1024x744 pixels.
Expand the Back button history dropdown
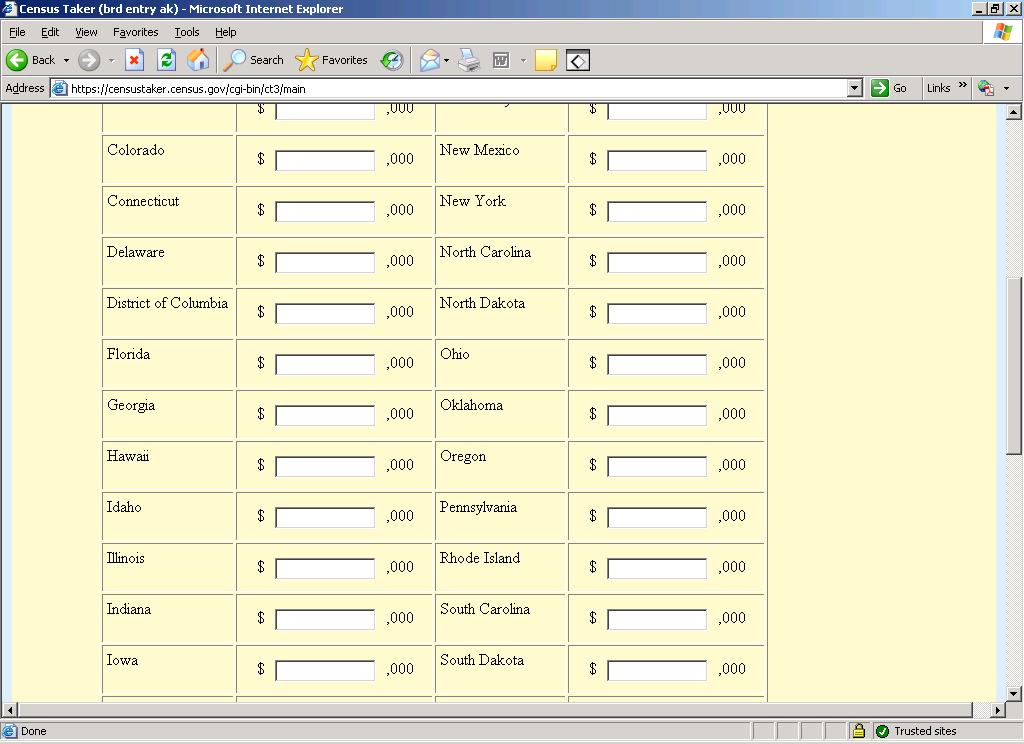(x=66, y=60)
